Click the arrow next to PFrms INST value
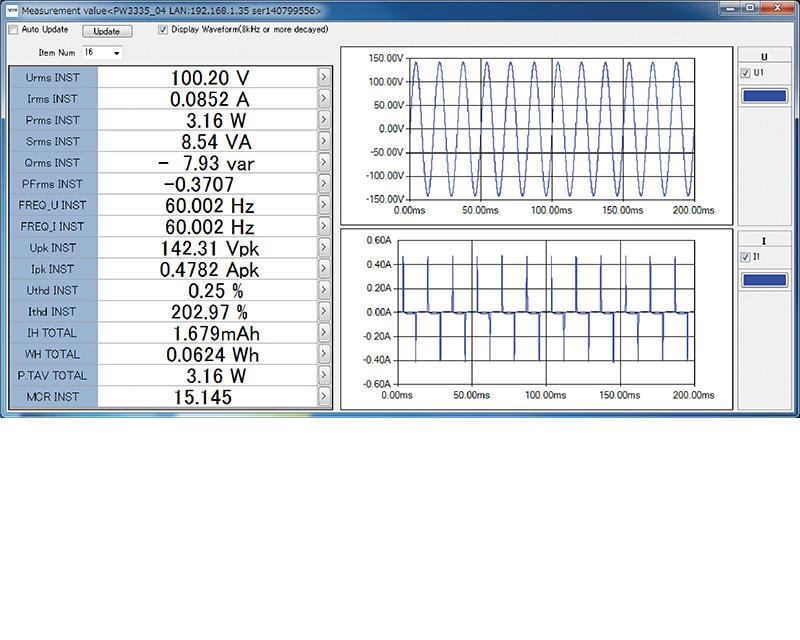The height and width of the screenshot is (640, 800). 324,184
